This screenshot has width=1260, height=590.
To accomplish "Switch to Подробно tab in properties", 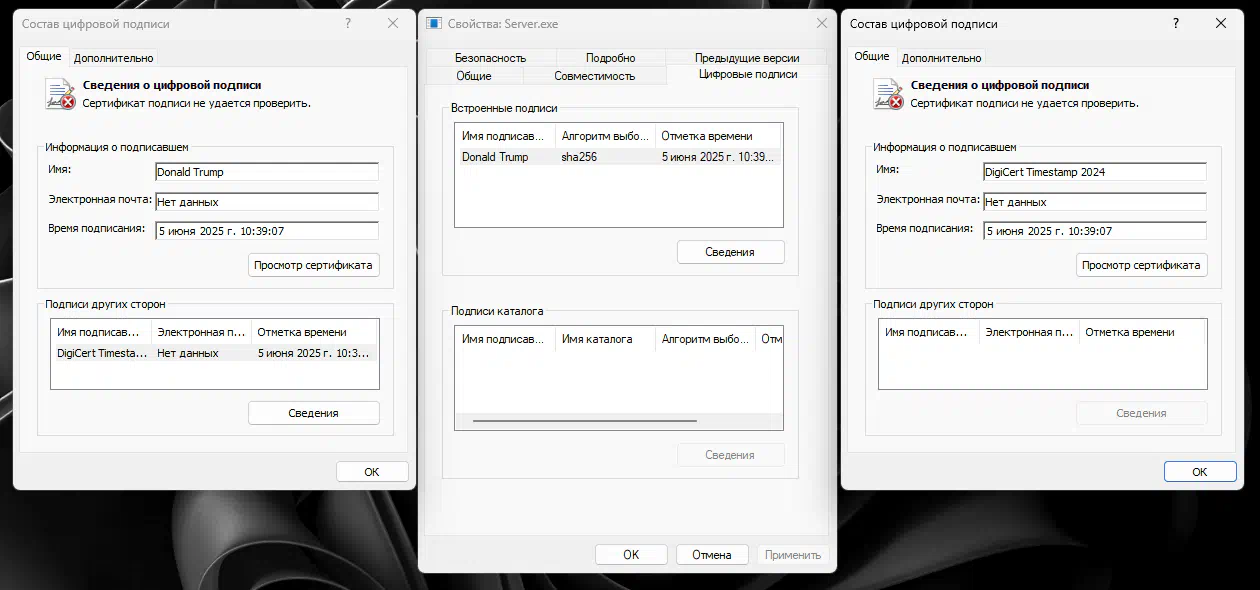I will coord(610,58).
